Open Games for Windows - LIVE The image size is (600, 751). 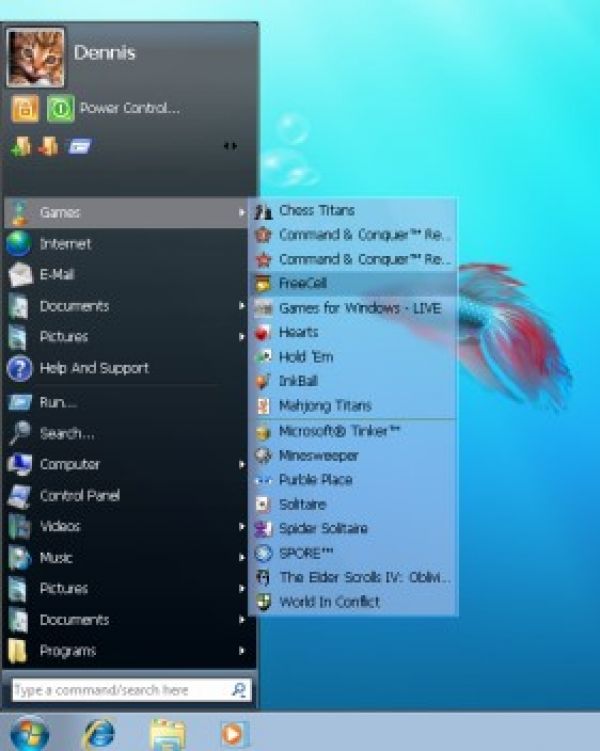coord(353,308)
